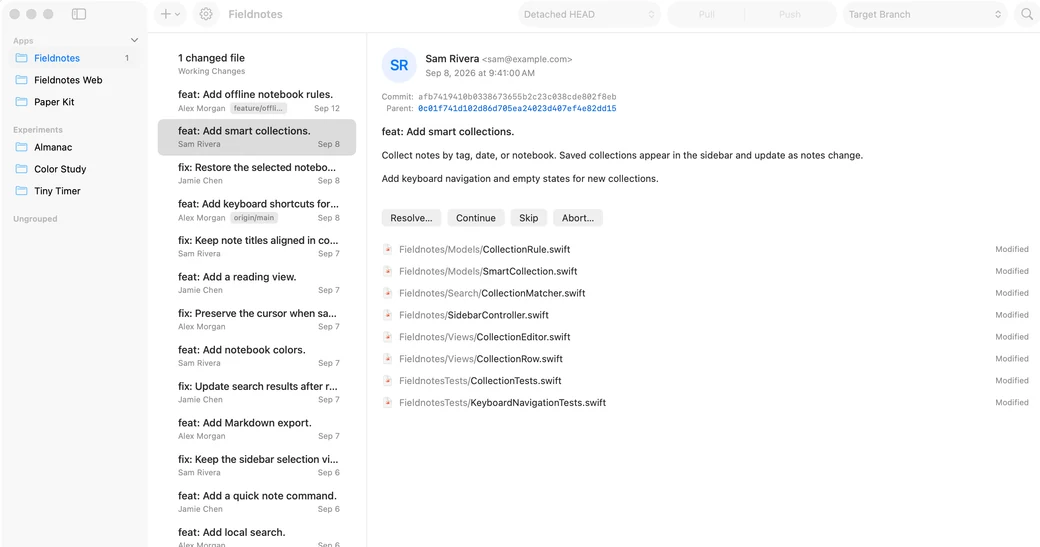The width and height of the screenshot is (1040, 547).
Task: Open Fieldnotes/Models/CollectionRule.swift file name
Action: (x=484, y=249)
